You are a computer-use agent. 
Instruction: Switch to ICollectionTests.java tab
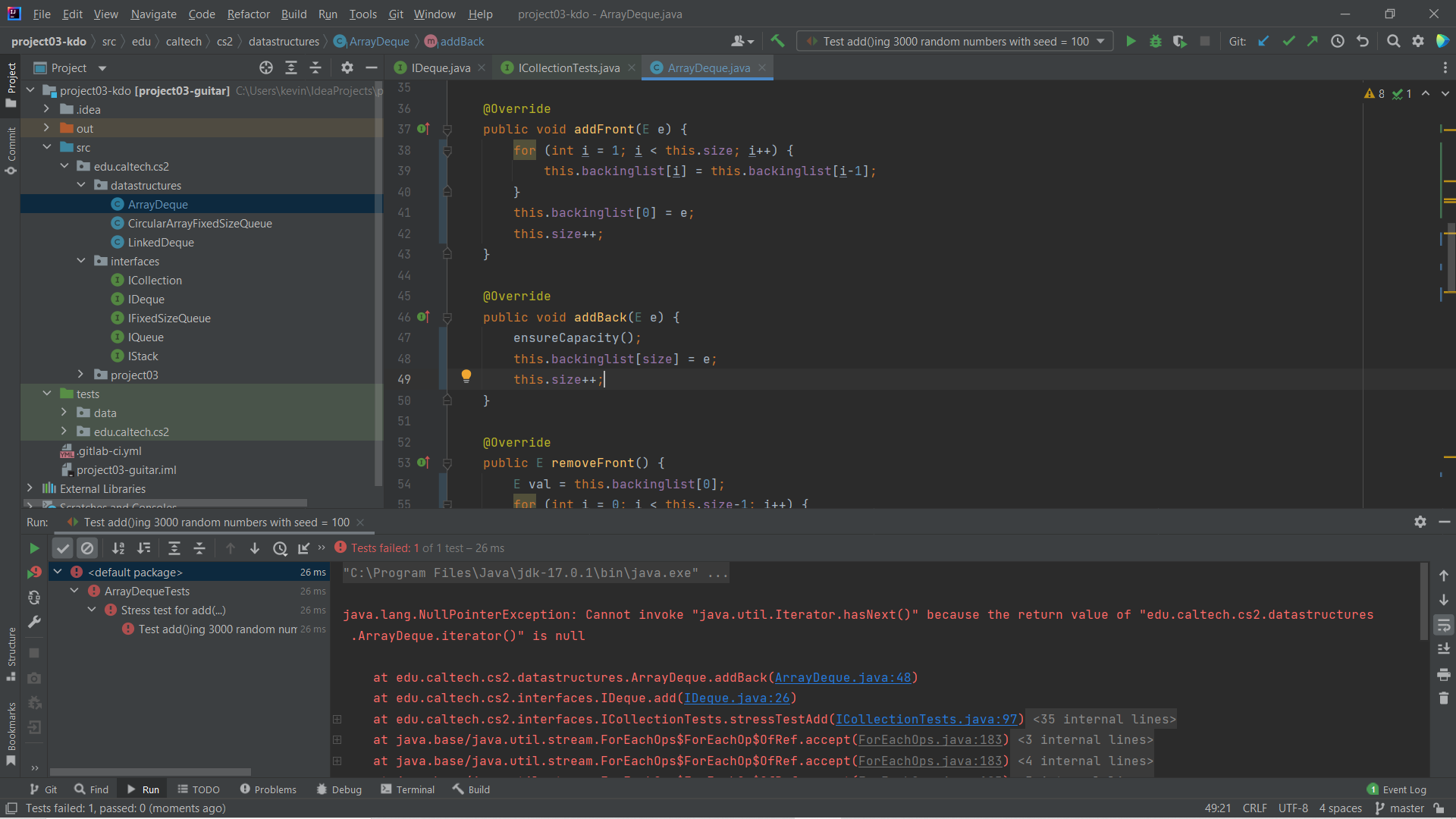coord(569,68)
